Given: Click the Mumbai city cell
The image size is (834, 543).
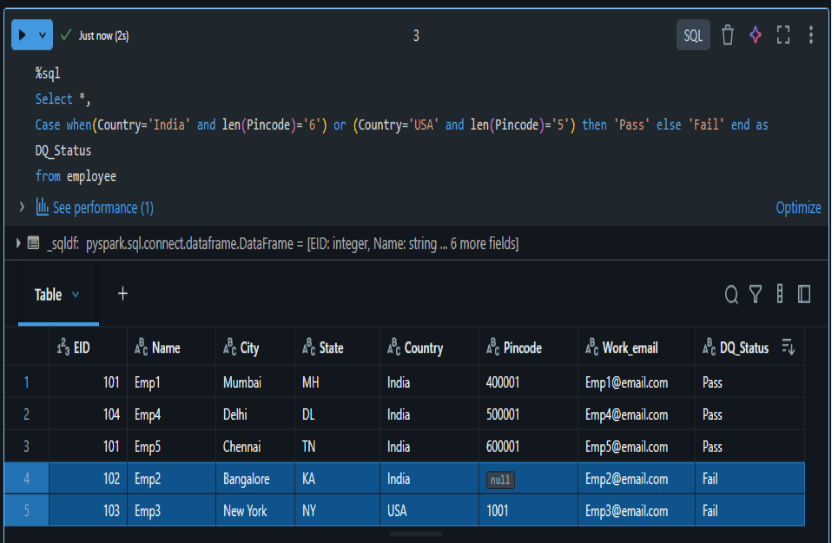Looking at the screenshot, I should point(255,382).
